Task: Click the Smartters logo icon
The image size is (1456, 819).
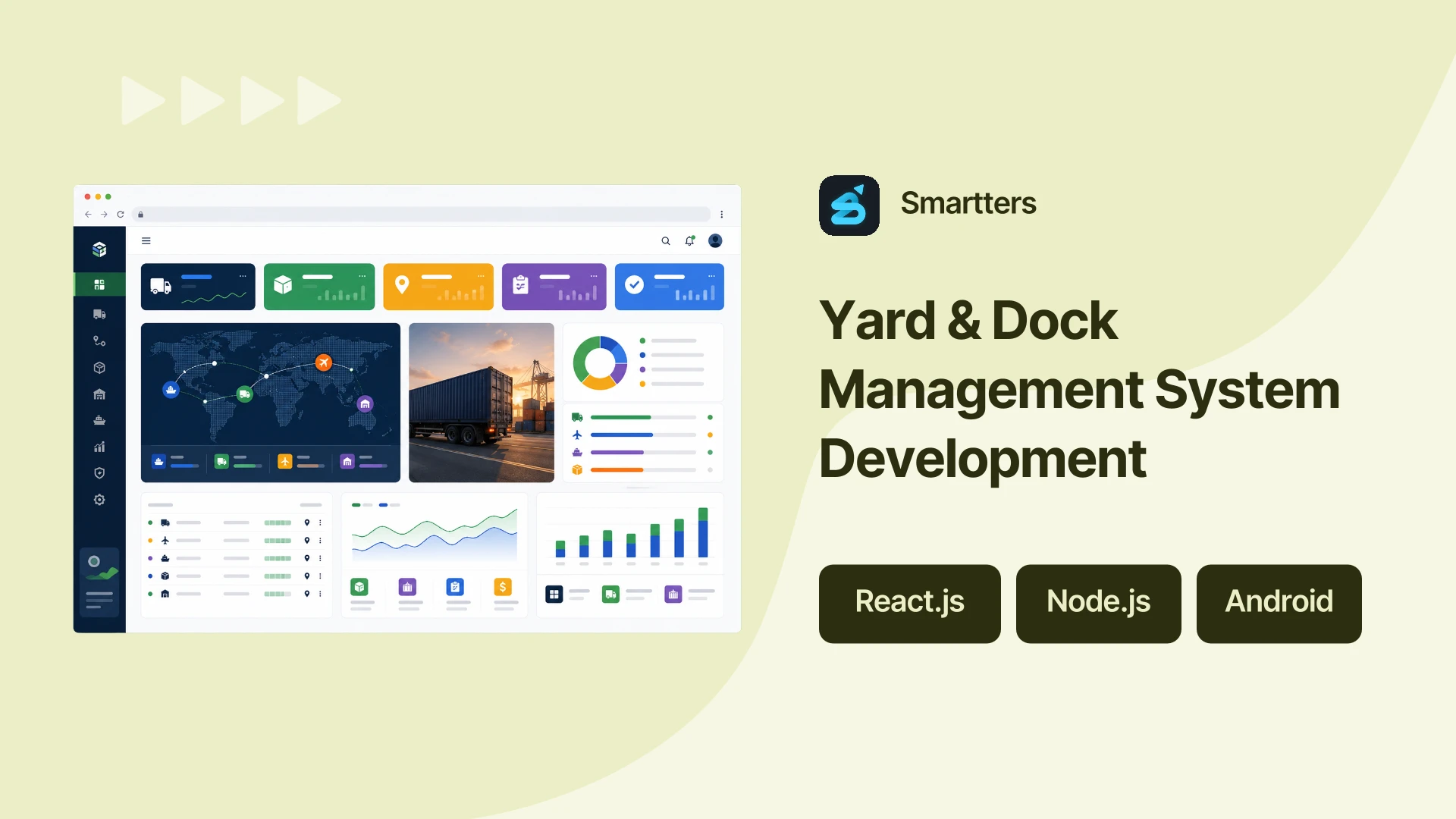Action: click(849, 206)
